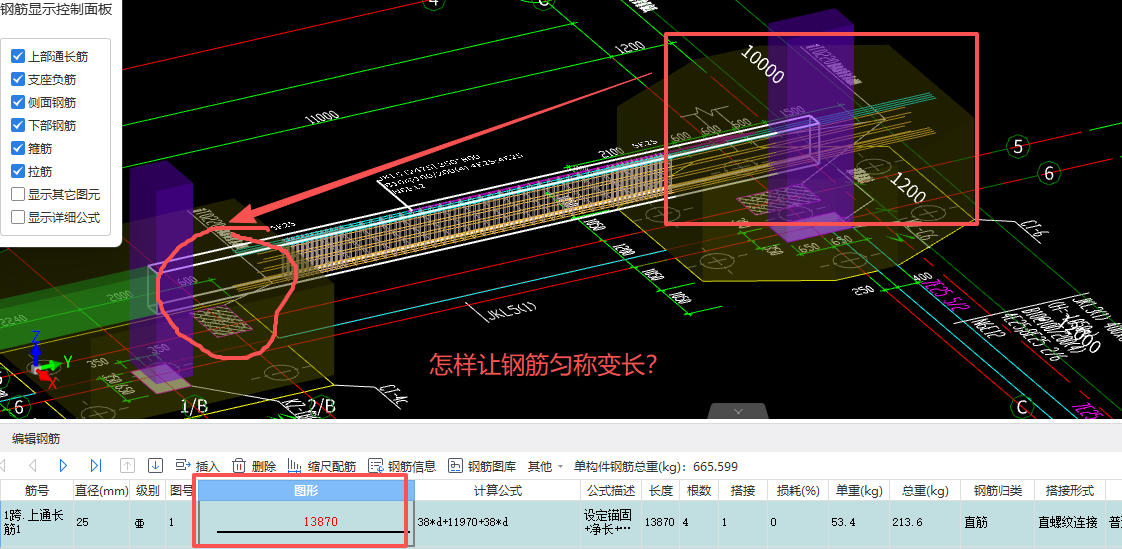Click unit weight cell 53.4
Image resolution: width=1122 pixels, height=549 pixels.
859,523
